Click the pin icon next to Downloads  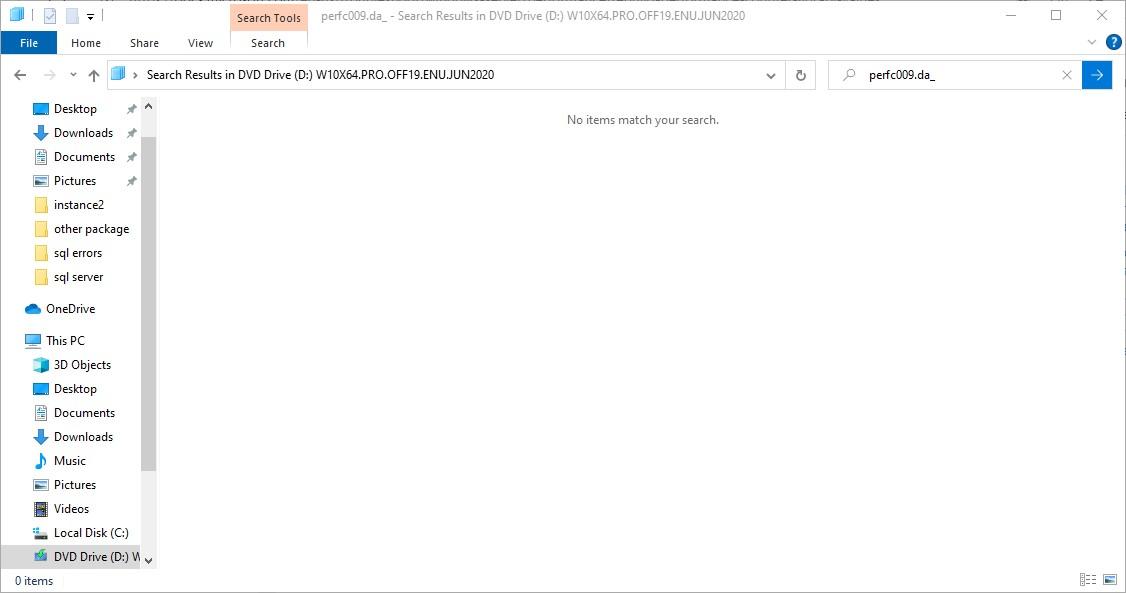(131, 134)
